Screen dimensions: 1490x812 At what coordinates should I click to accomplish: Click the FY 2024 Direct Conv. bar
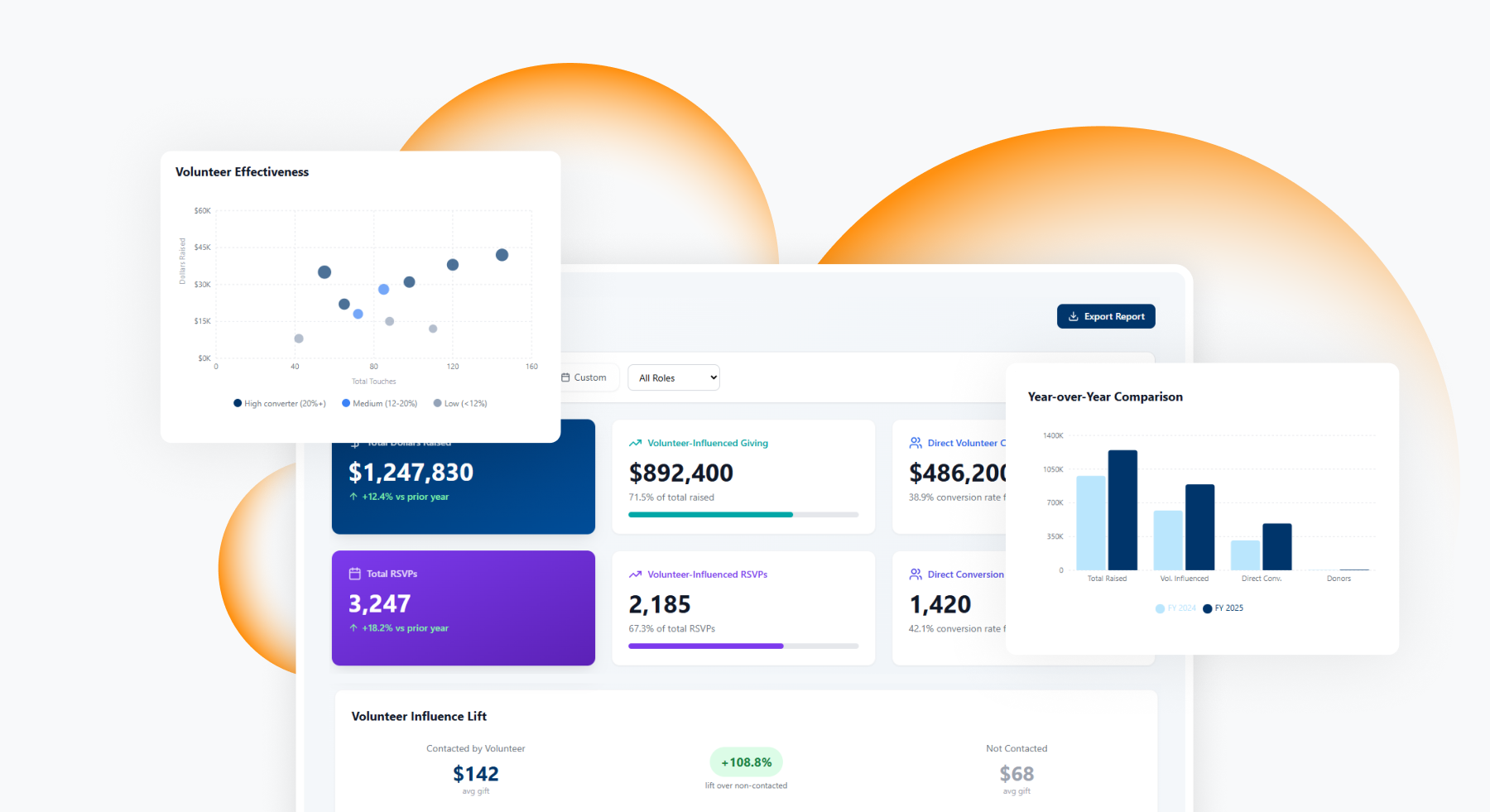(1245, 555)
